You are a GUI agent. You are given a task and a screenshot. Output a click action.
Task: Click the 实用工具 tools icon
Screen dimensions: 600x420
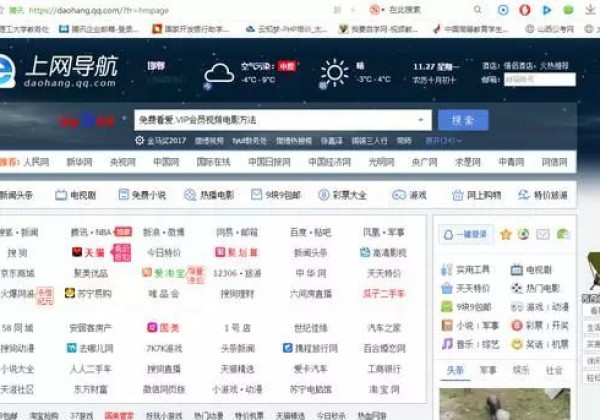[x=447, y=270]
